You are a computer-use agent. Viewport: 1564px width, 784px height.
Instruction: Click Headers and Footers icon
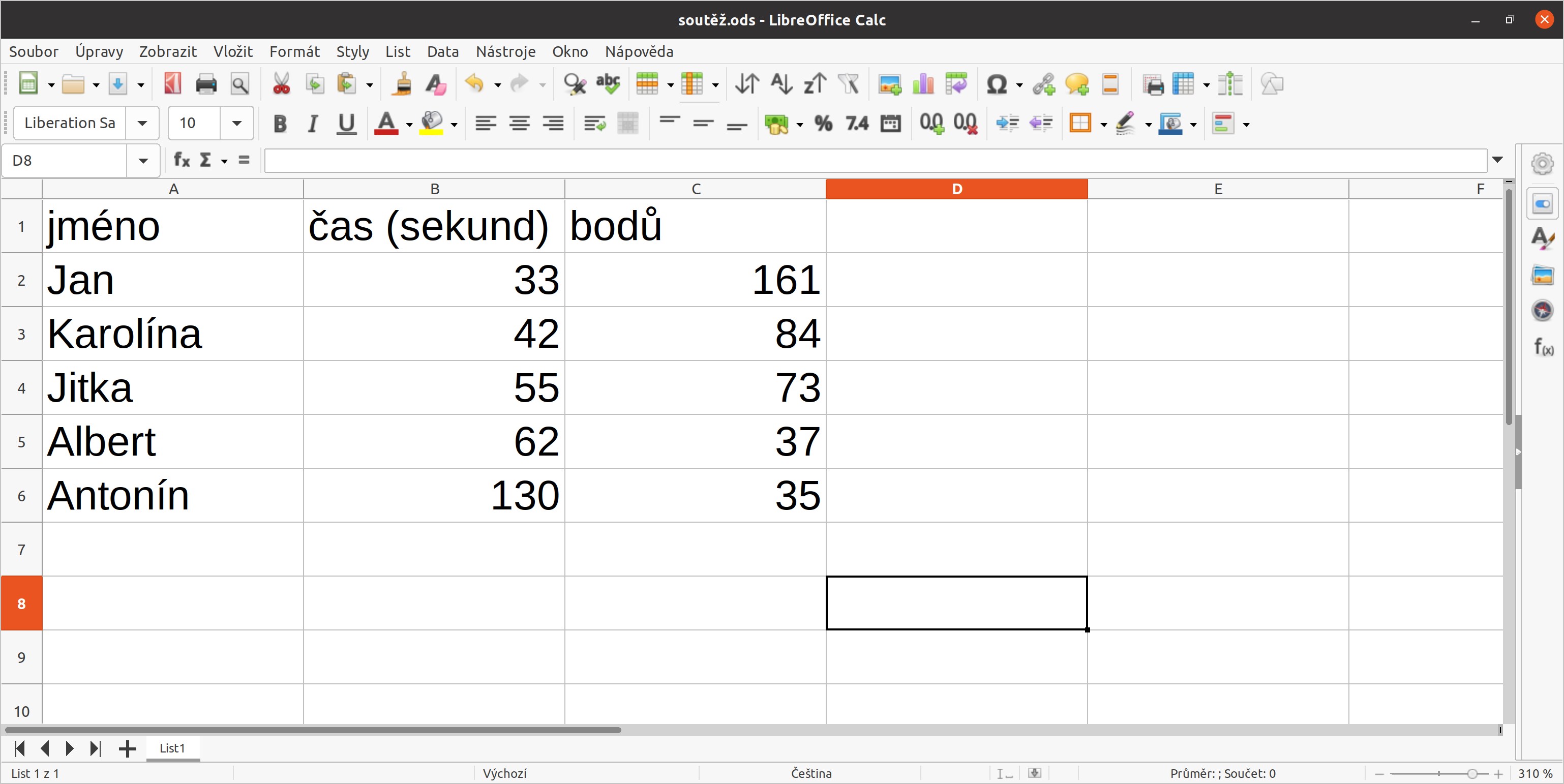tap(1110, 84)
